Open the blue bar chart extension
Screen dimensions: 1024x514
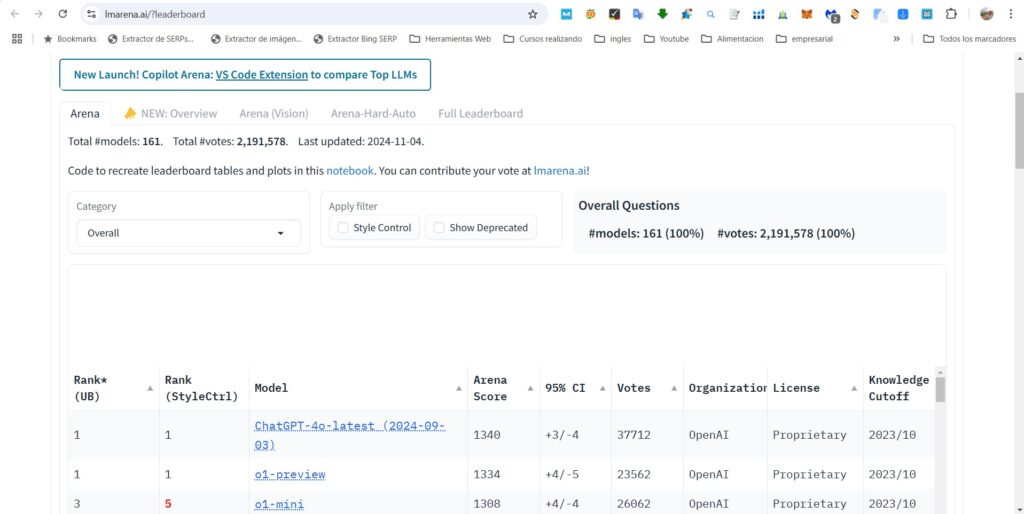[x=758, y=14]
